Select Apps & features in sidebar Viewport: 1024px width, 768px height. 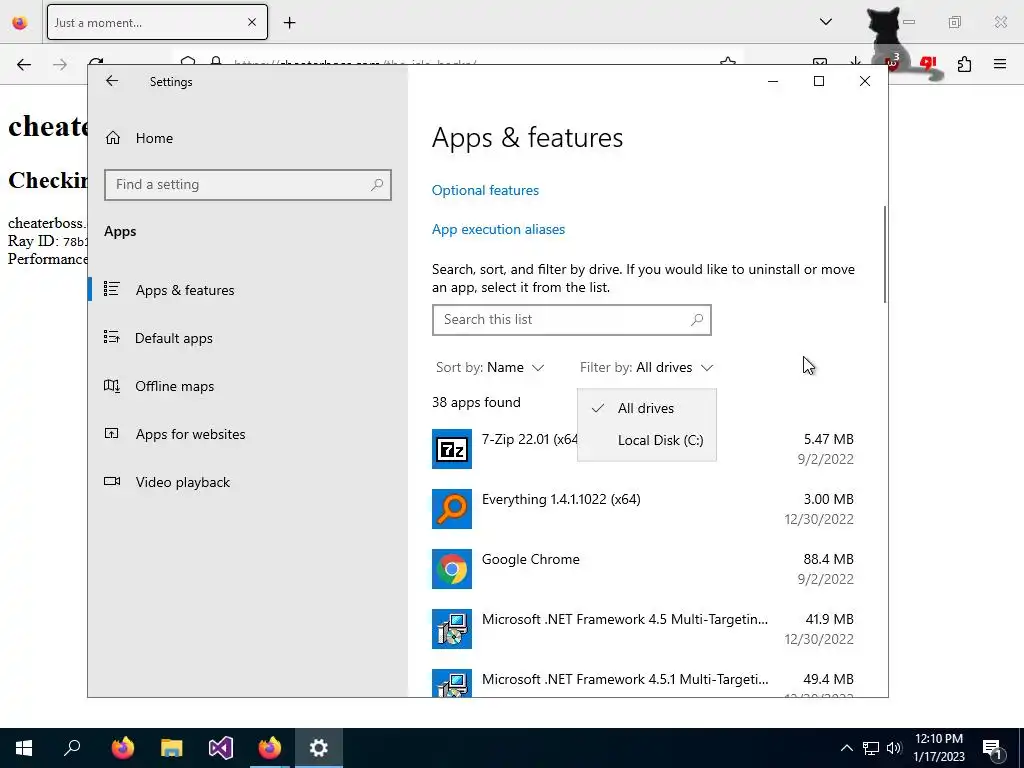[185, 290]
